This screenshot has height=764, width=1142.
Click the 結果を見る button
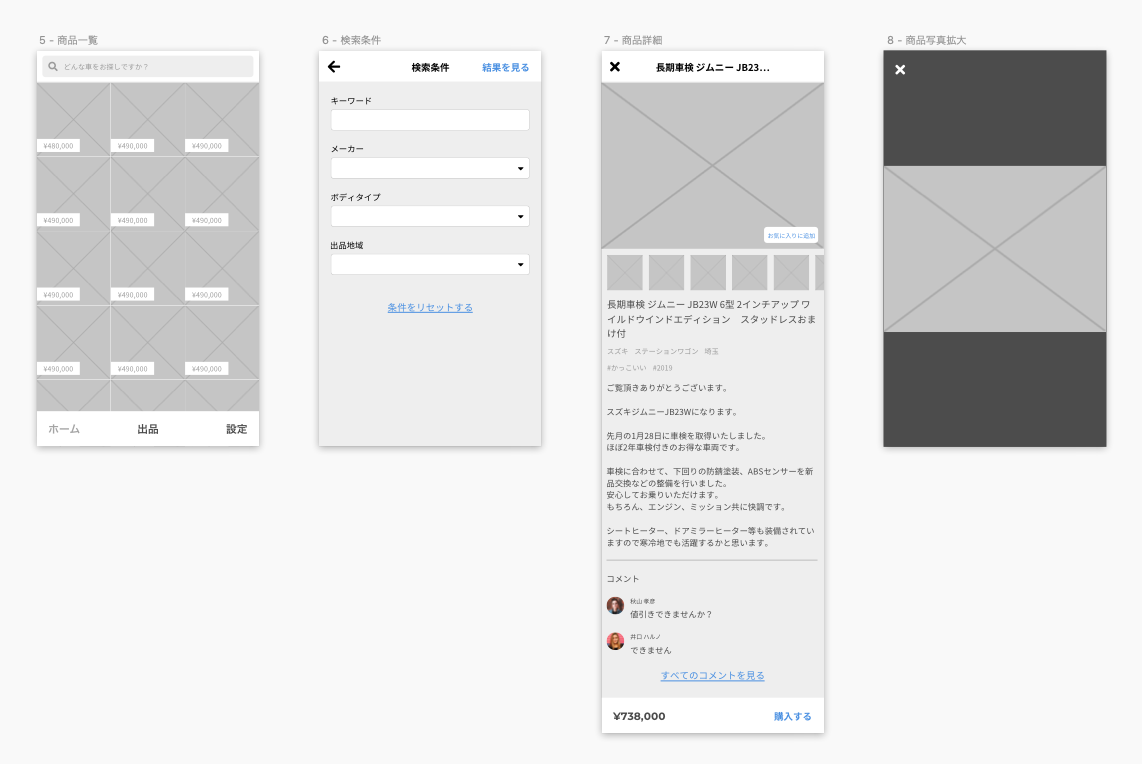point(505,68)
